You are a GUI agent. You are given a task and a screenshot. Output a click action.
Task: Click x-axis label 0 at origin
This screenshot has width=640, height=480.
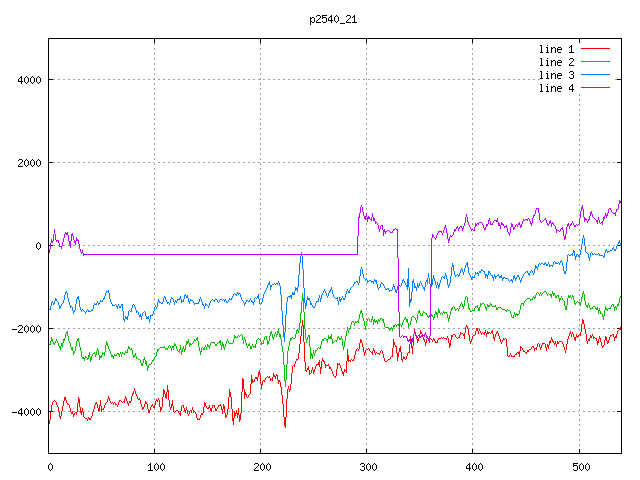50,467
